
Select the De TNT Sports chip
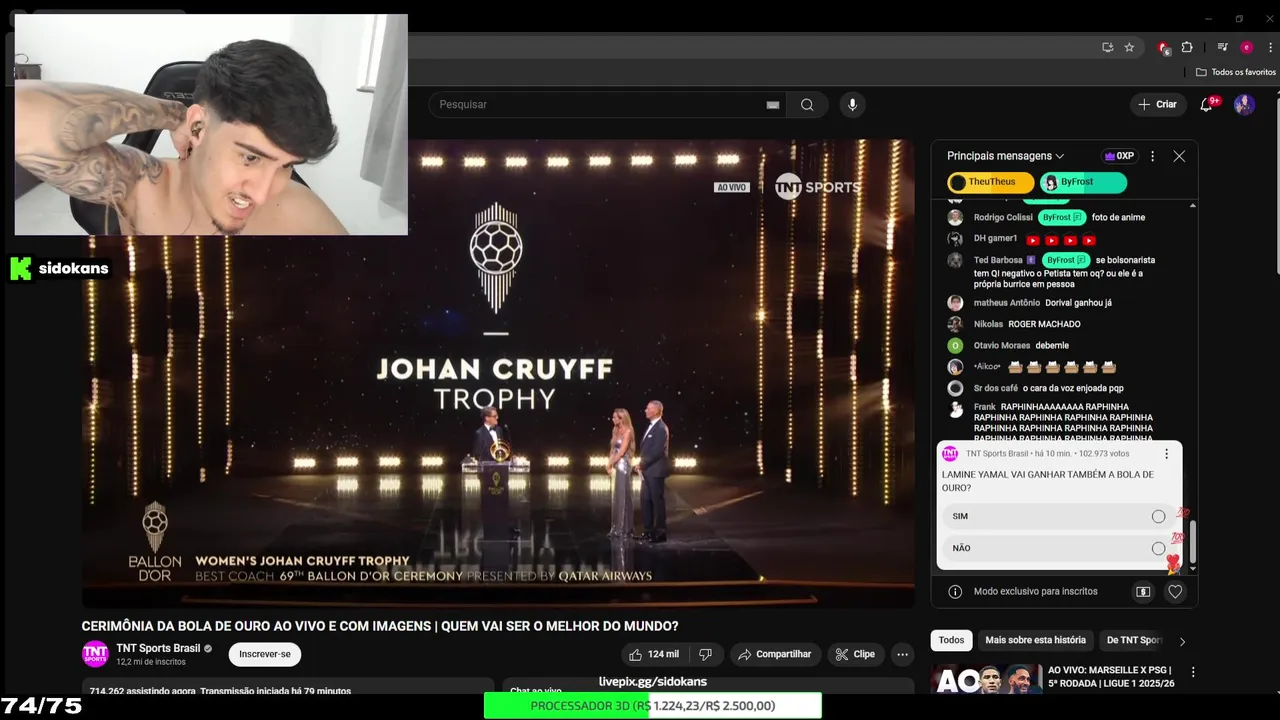click(1134, 640)
